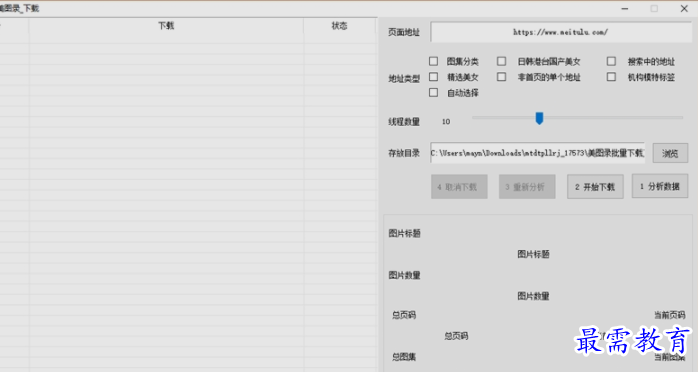Image resolution: width=698 pixels, height=372 pixels.
Task: Click the 当前页码 label
Action: 670,315
